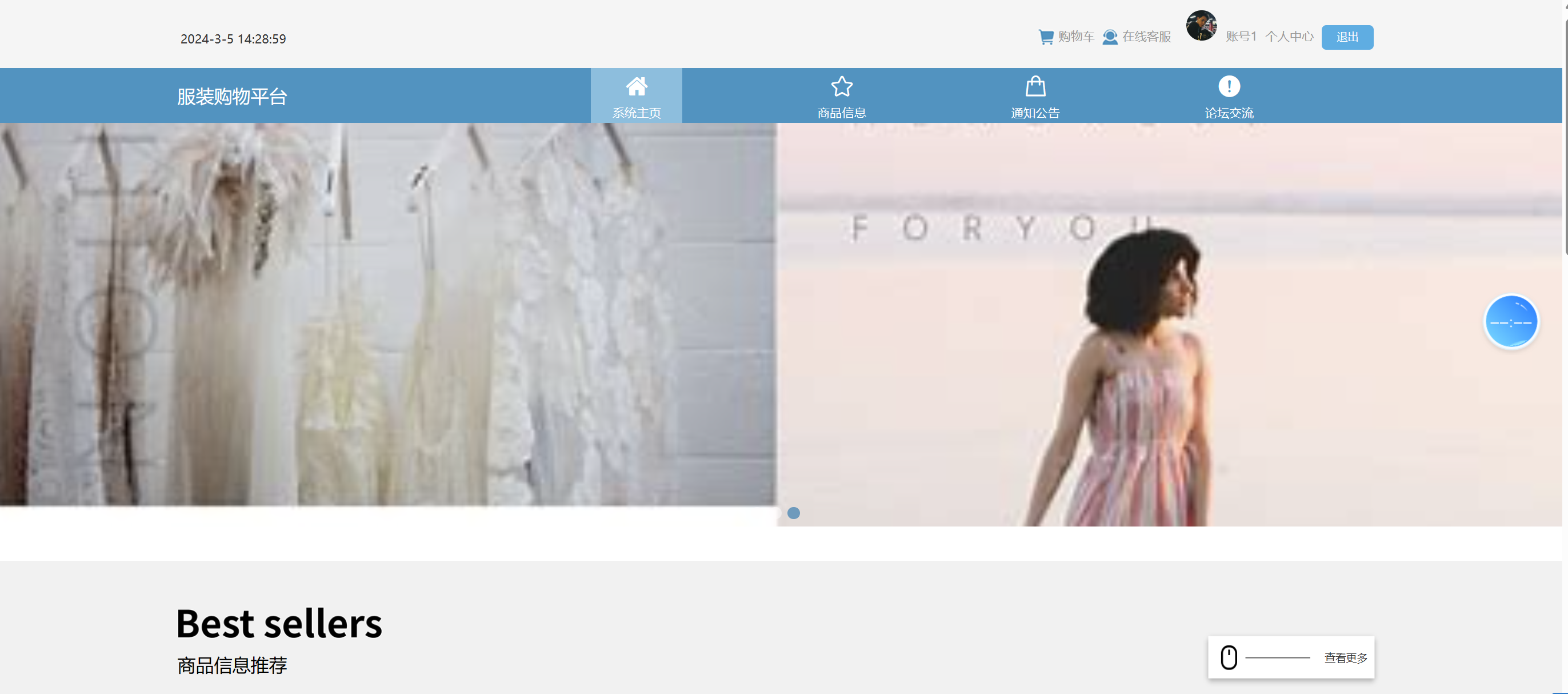The width and height of the screenshot is (1568, 694).
Task: Click the 购物车 text label
Action: pyautogui.click(x=1075, y=37)
